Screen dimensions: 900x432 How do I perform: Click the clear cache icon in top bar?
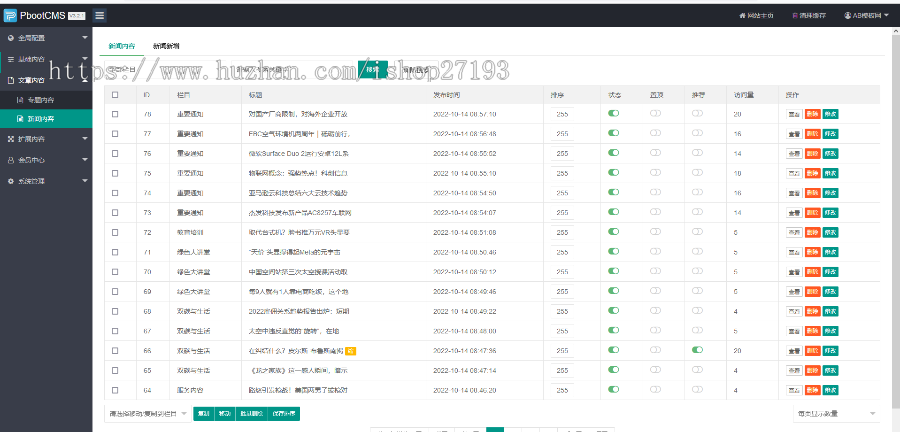point(795,15)
